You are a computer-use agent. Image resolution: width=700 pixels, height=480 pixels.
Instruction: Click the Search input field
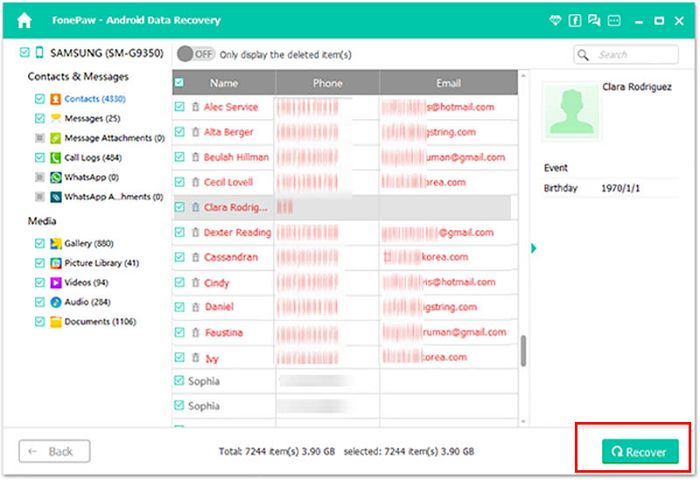626,54
